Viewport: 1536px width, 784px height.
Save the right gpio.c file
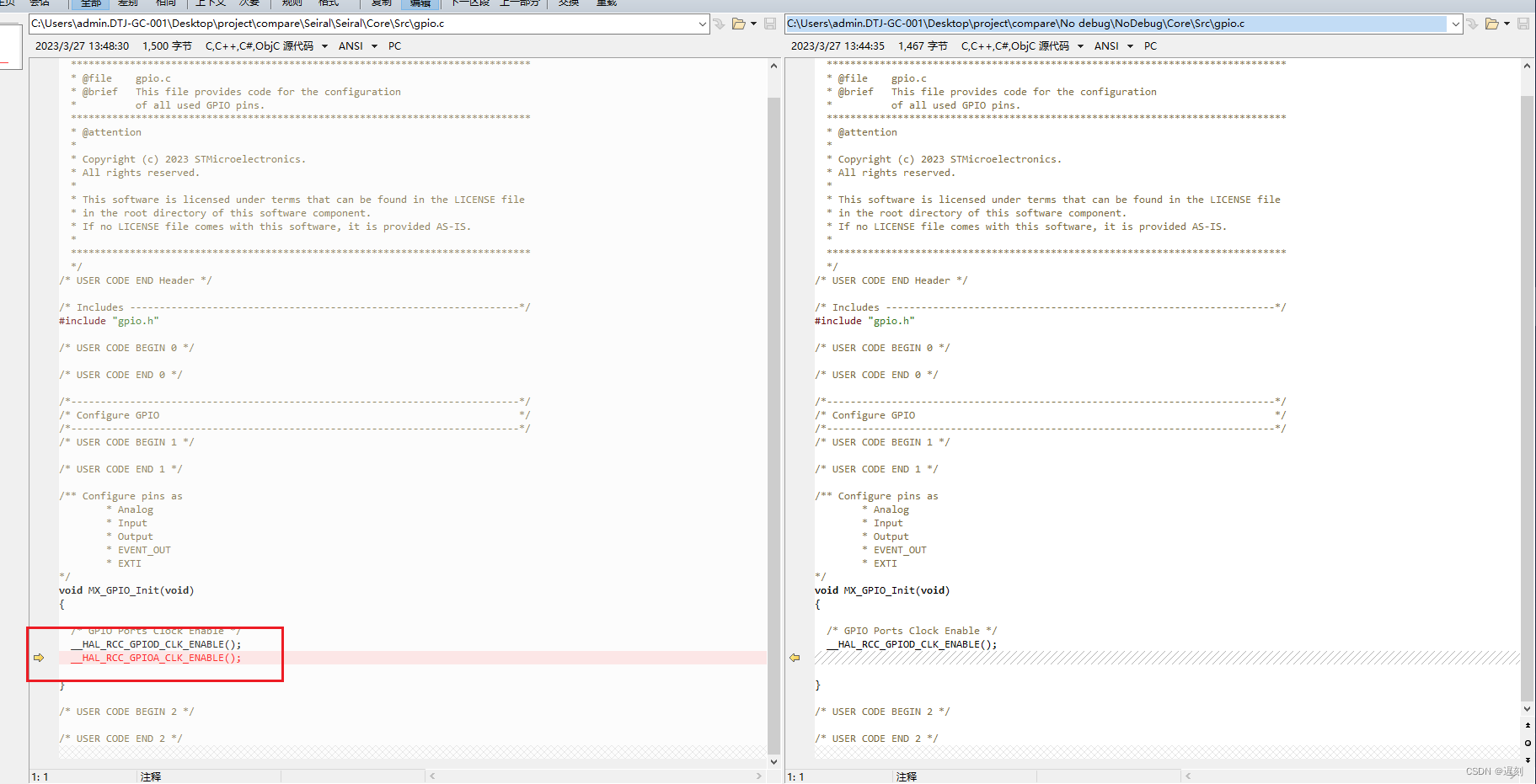click(x=1523, y=24)
